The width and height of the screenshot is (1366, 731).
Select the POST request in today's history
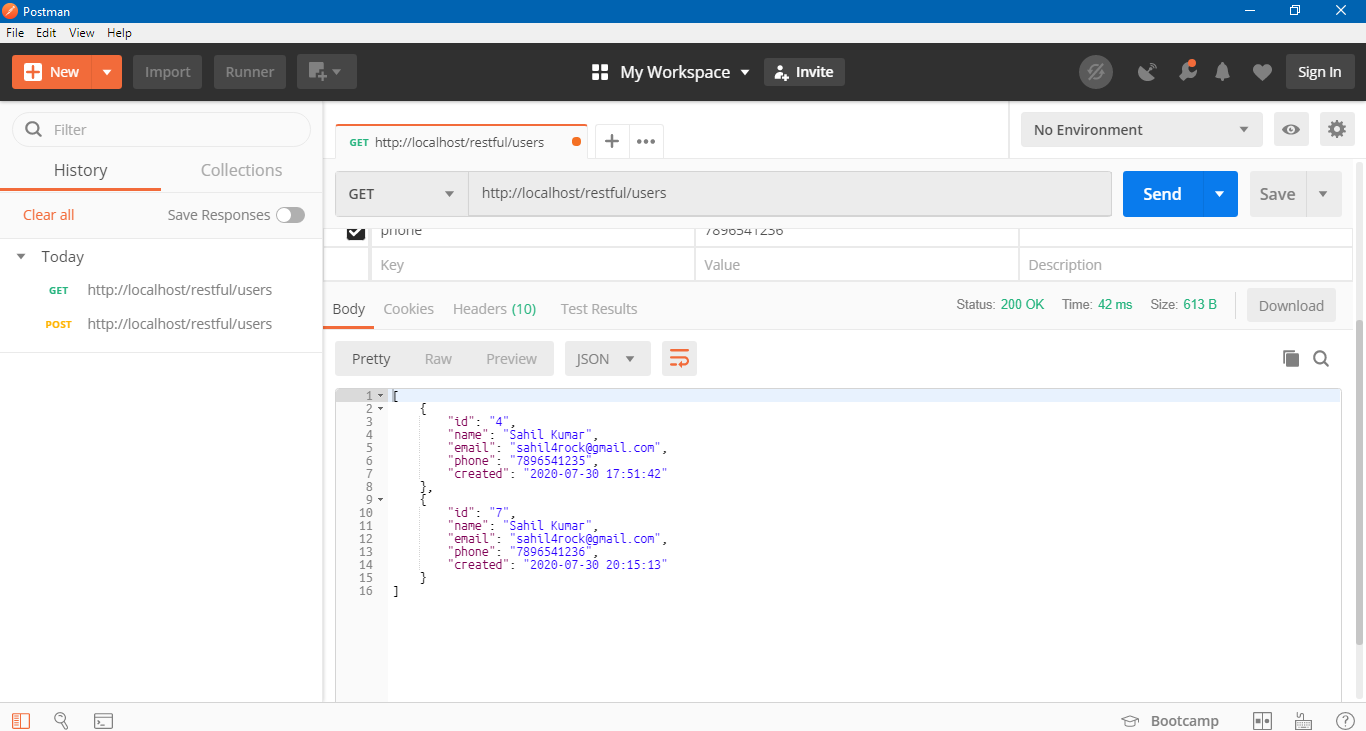[179, 323]
